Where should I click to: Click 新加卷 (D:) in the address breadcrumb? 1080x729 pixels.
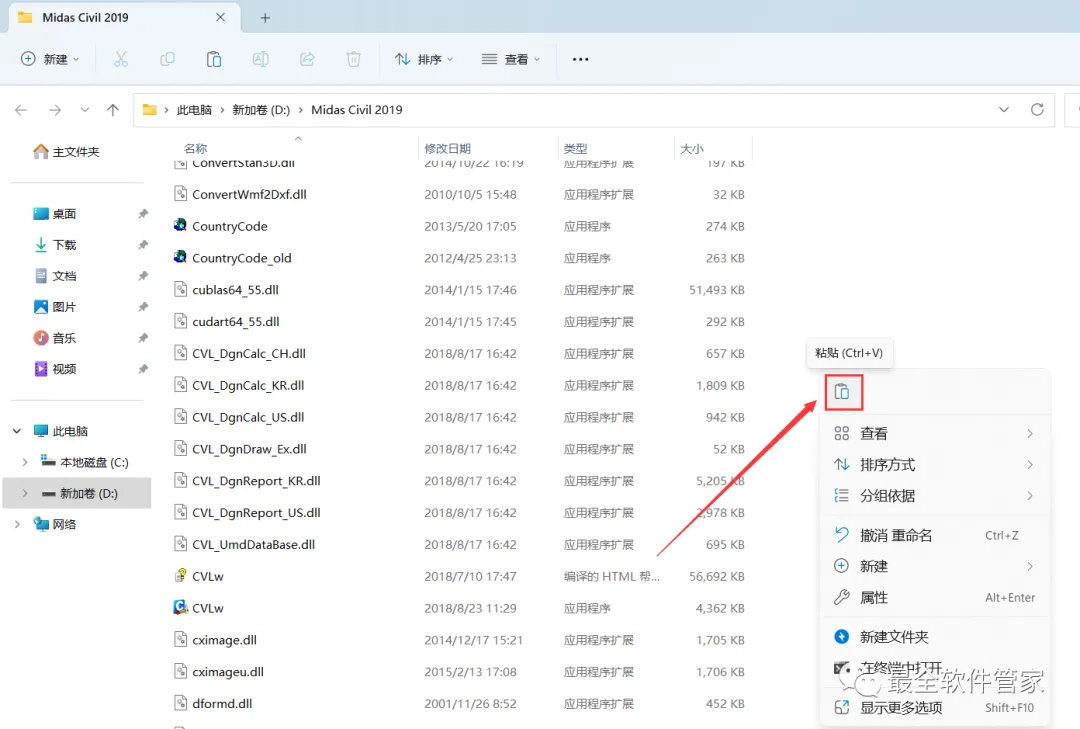pyautogui.click(x=261, y=110)
